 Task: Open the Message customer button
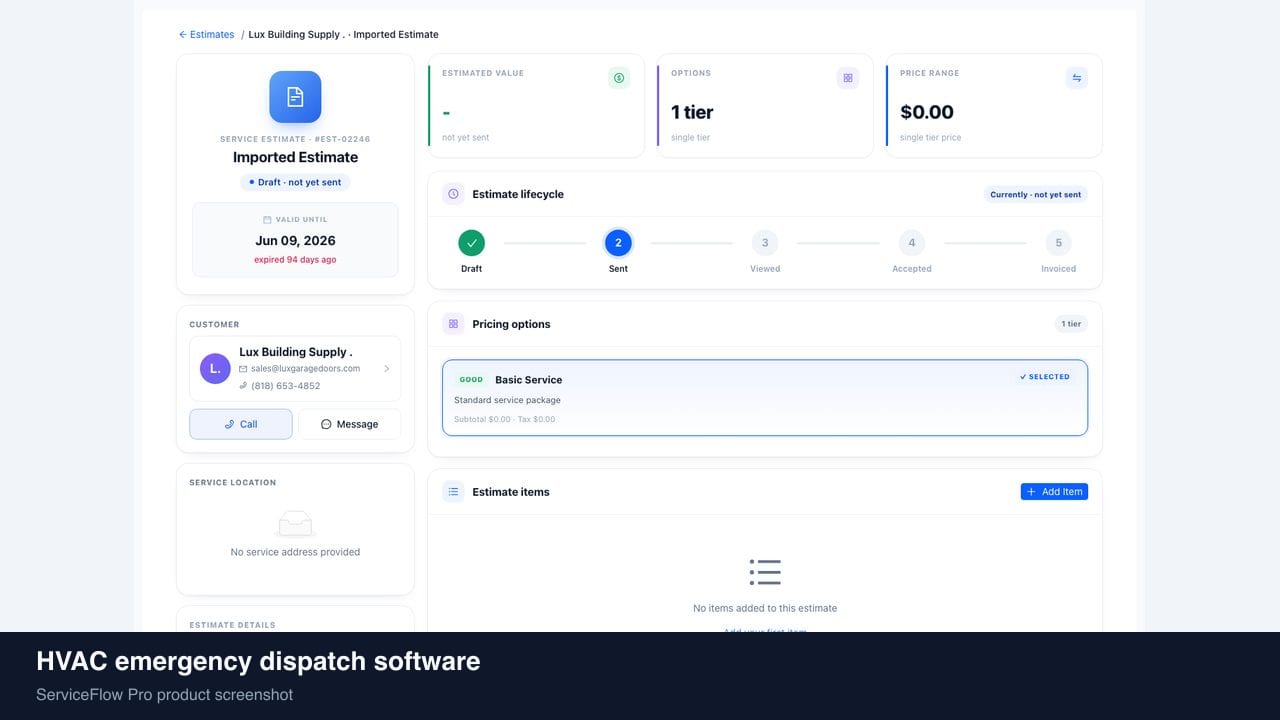click(x=349, y=424)
